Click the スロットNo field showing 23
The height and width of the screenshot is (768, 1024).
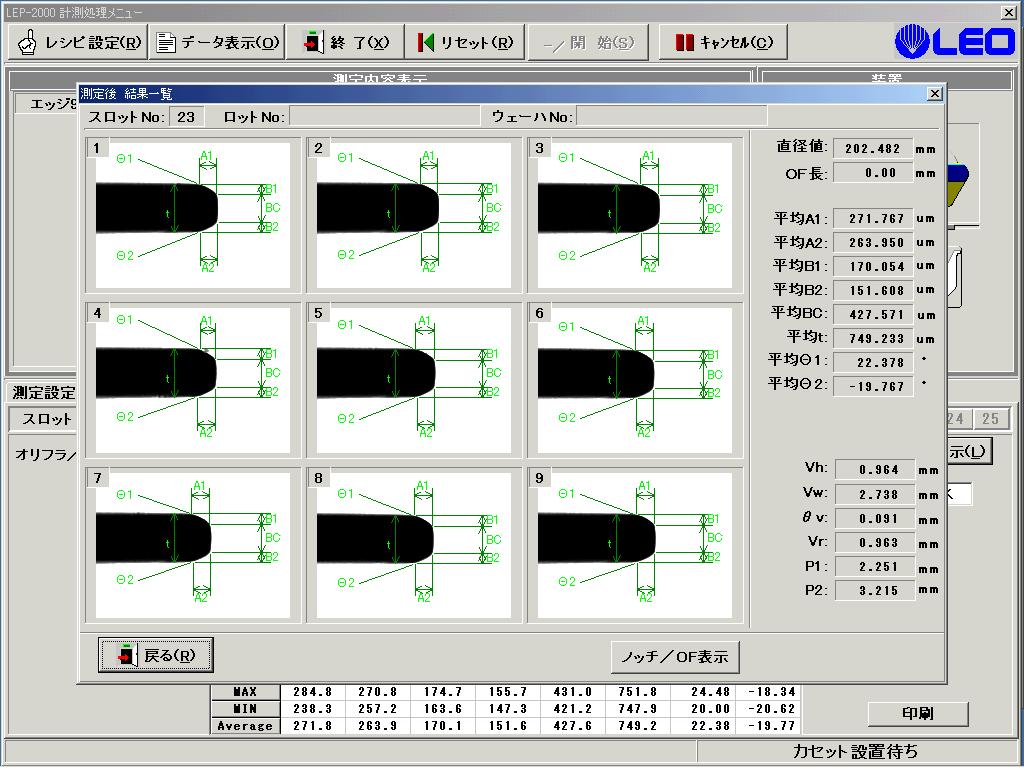[186, 117]
